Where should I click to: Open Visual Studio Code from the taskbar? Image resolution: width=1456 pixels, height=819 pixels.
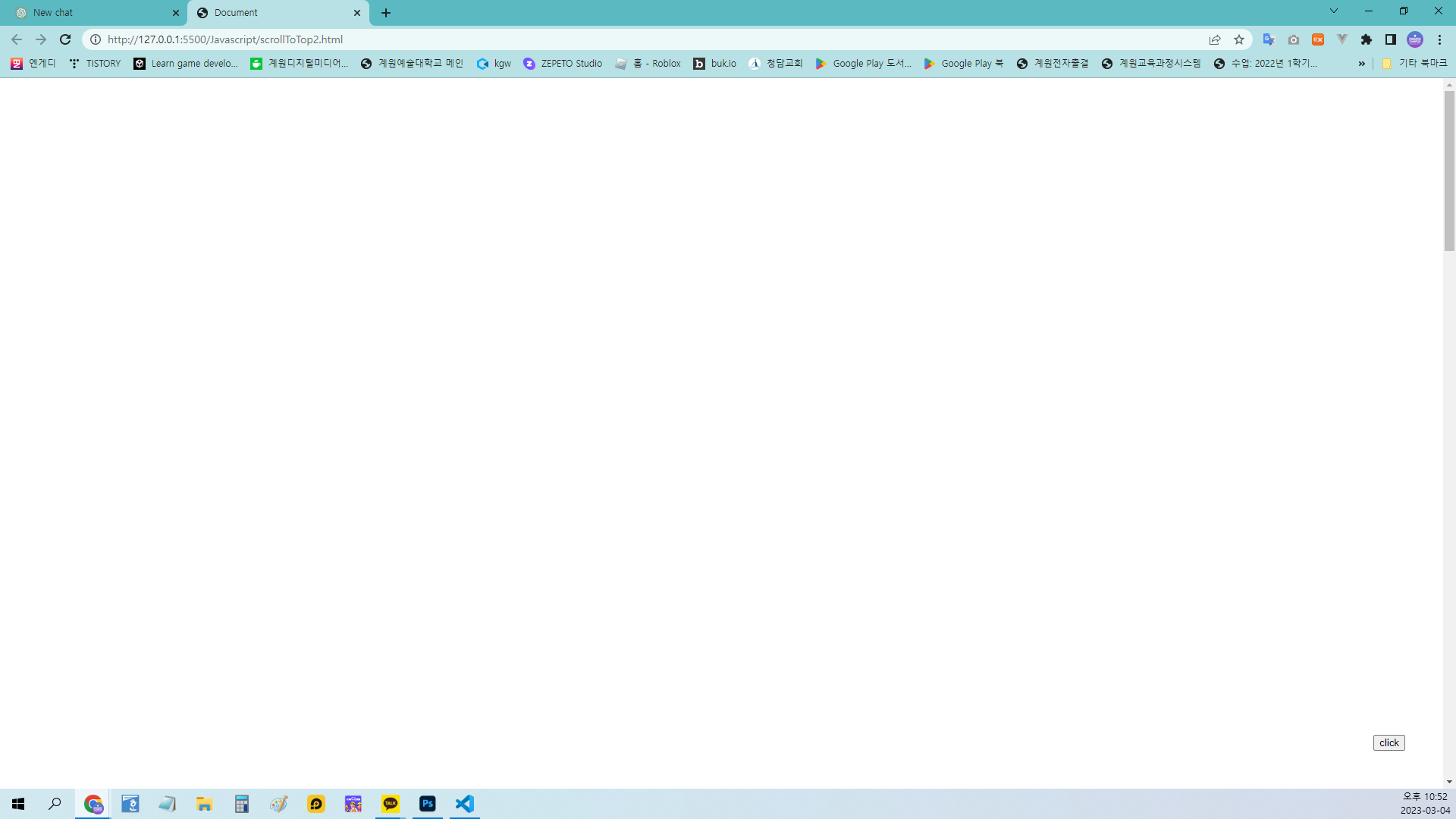click(465, 804)
